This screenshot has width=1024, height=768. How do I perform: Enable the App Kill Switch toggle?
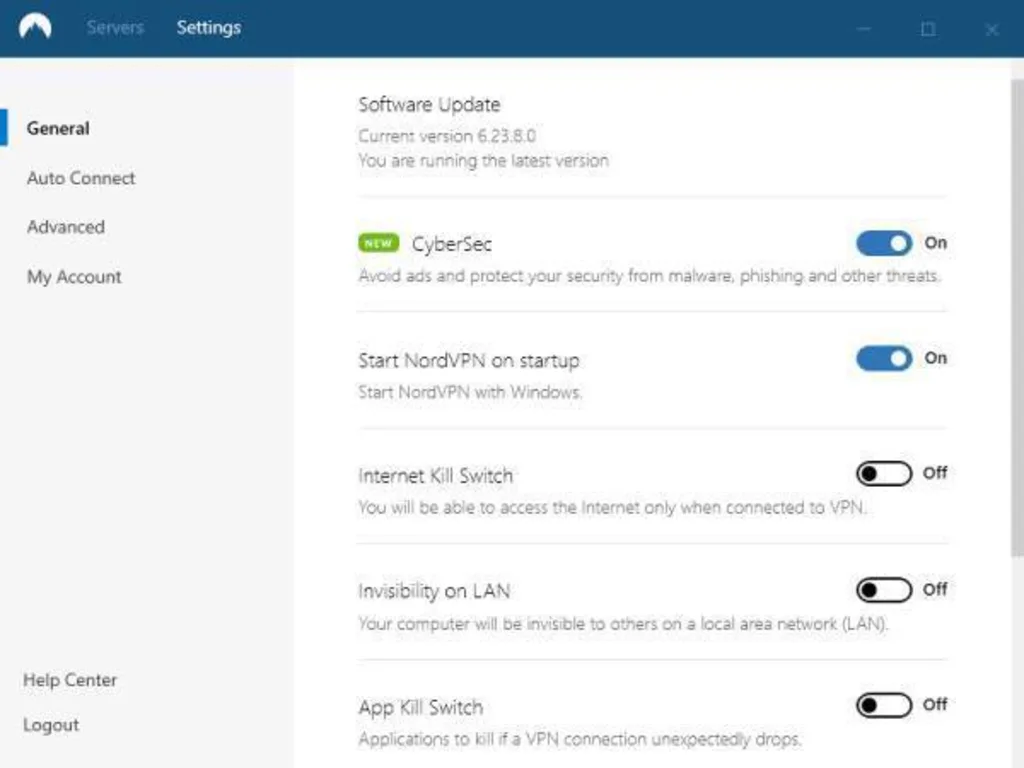884,705
